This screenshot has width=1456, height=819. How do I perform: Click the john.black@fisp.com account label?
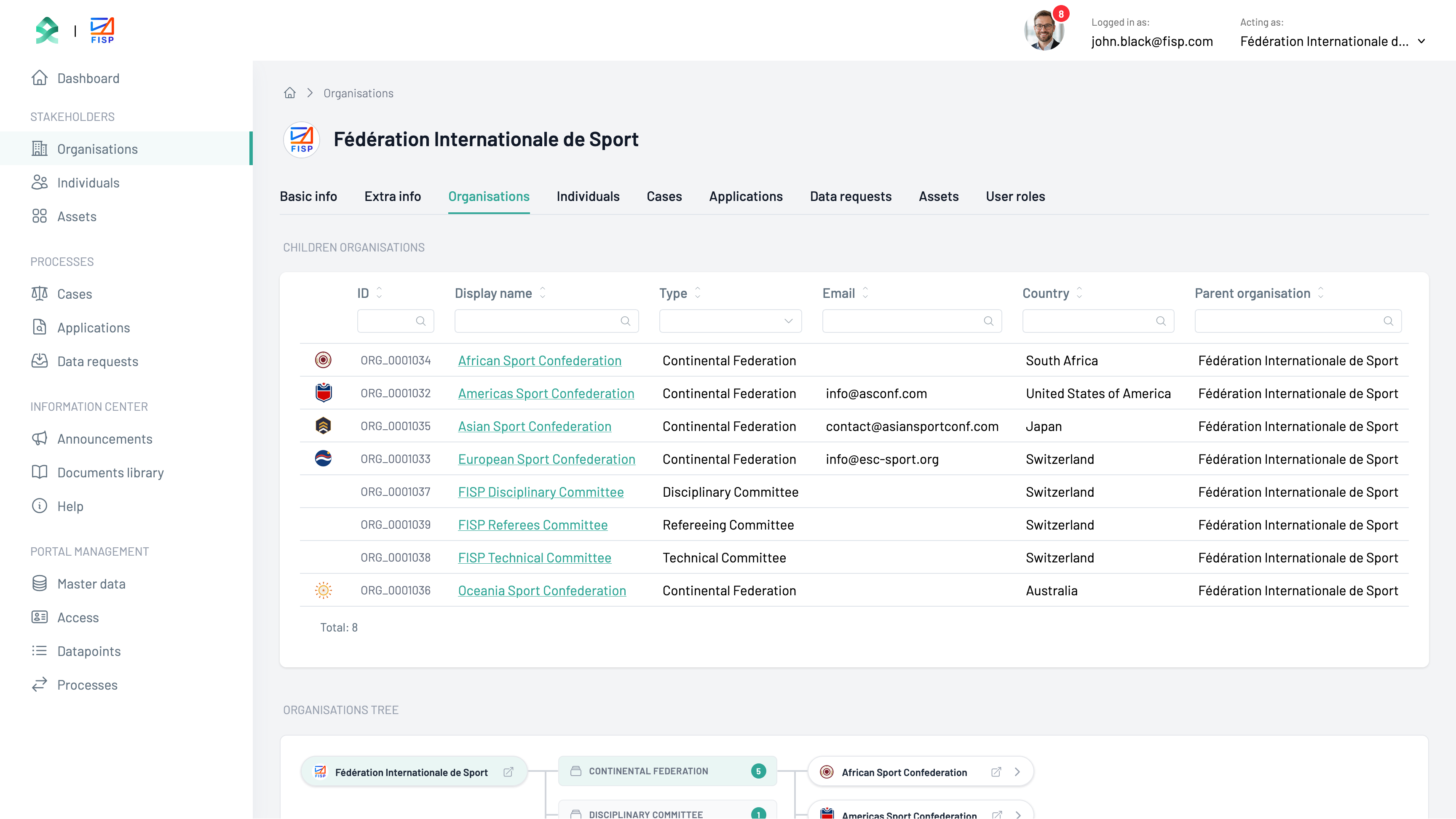(x=1152, y=41)
